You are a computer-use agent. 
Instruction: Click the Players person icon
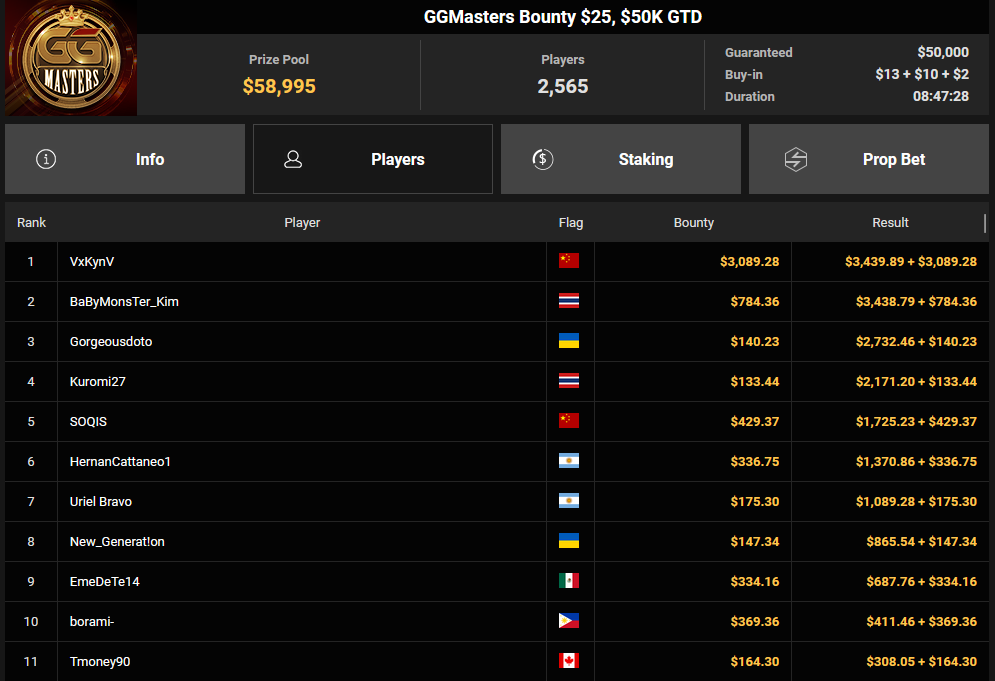pos(293,159)
